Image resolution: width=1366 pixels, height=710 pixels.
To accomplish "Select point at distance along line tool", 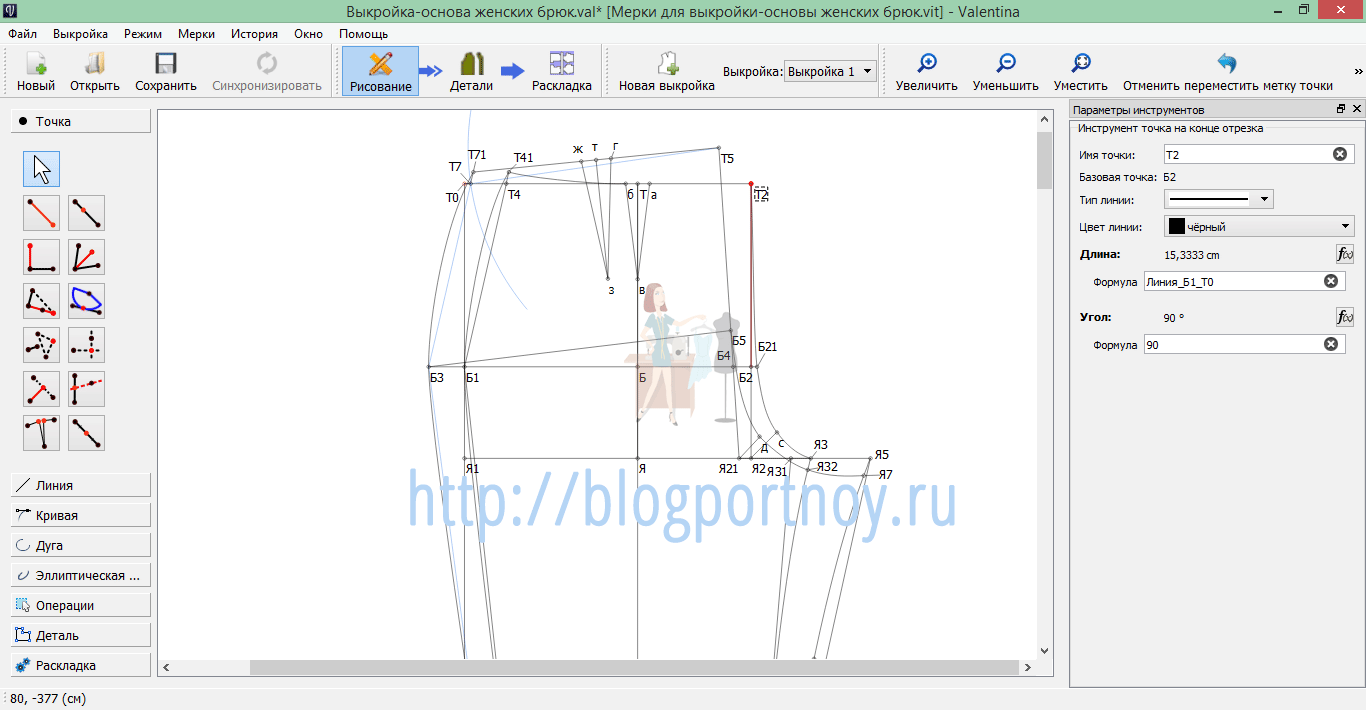I will point(87,213).
